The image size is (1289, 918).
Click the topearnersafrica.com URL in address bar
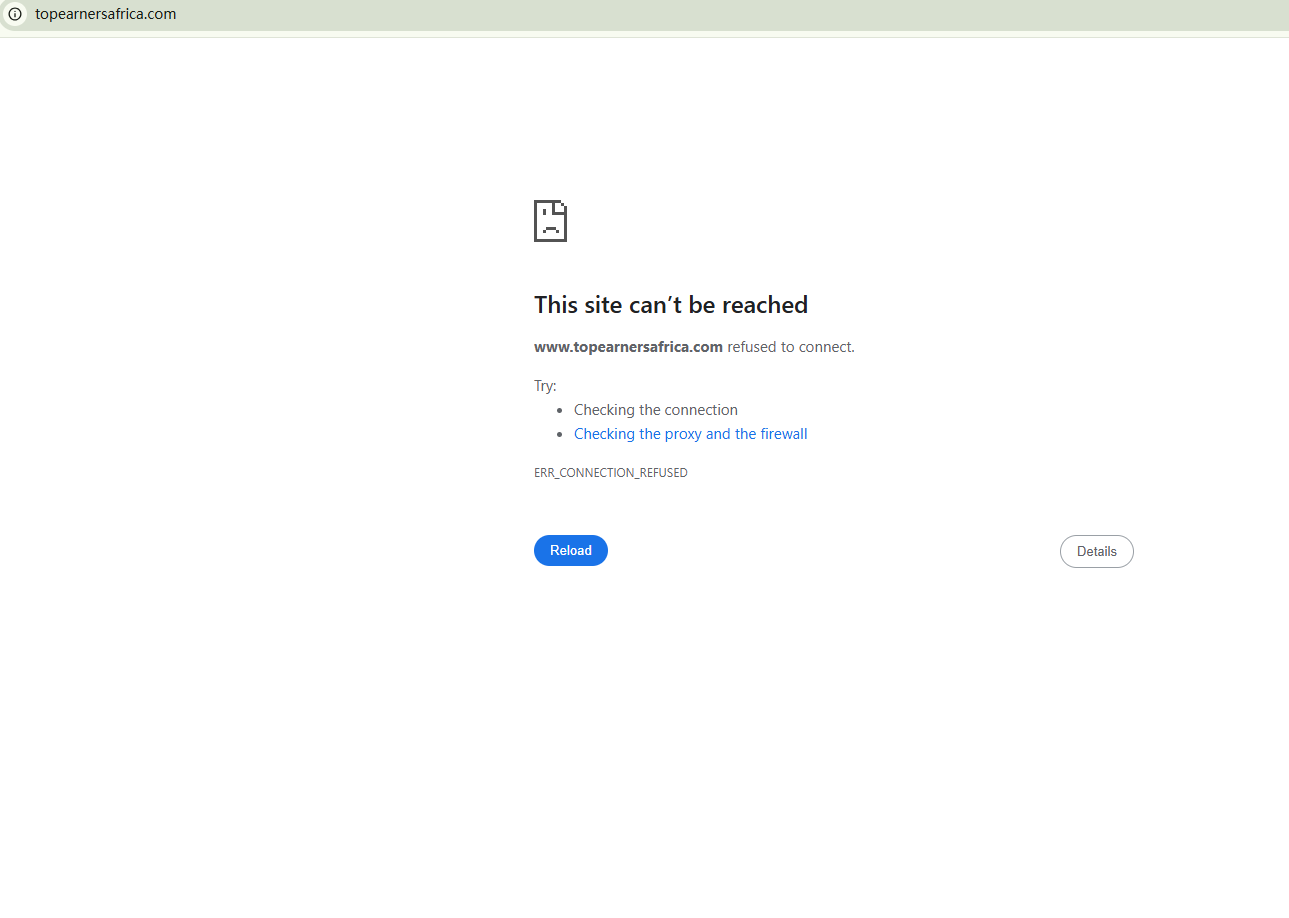(x=105, y=14)
